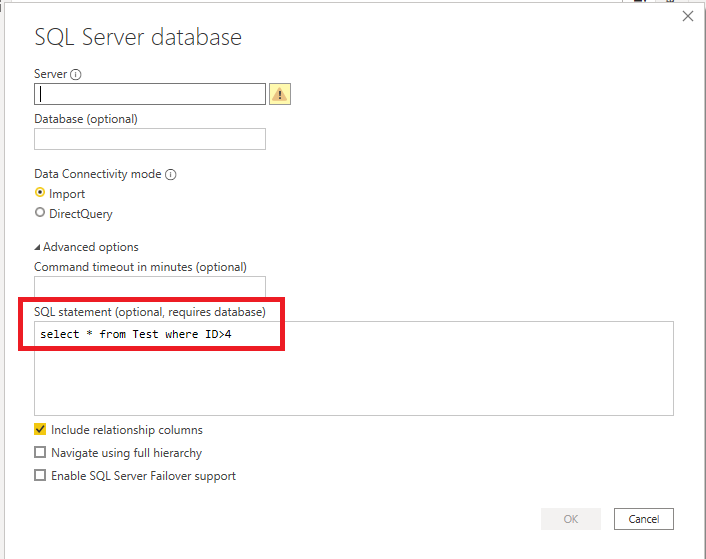Click the 'Server' label text
The height and width of the screenshot is (559, 706).
tap(50, 74)
